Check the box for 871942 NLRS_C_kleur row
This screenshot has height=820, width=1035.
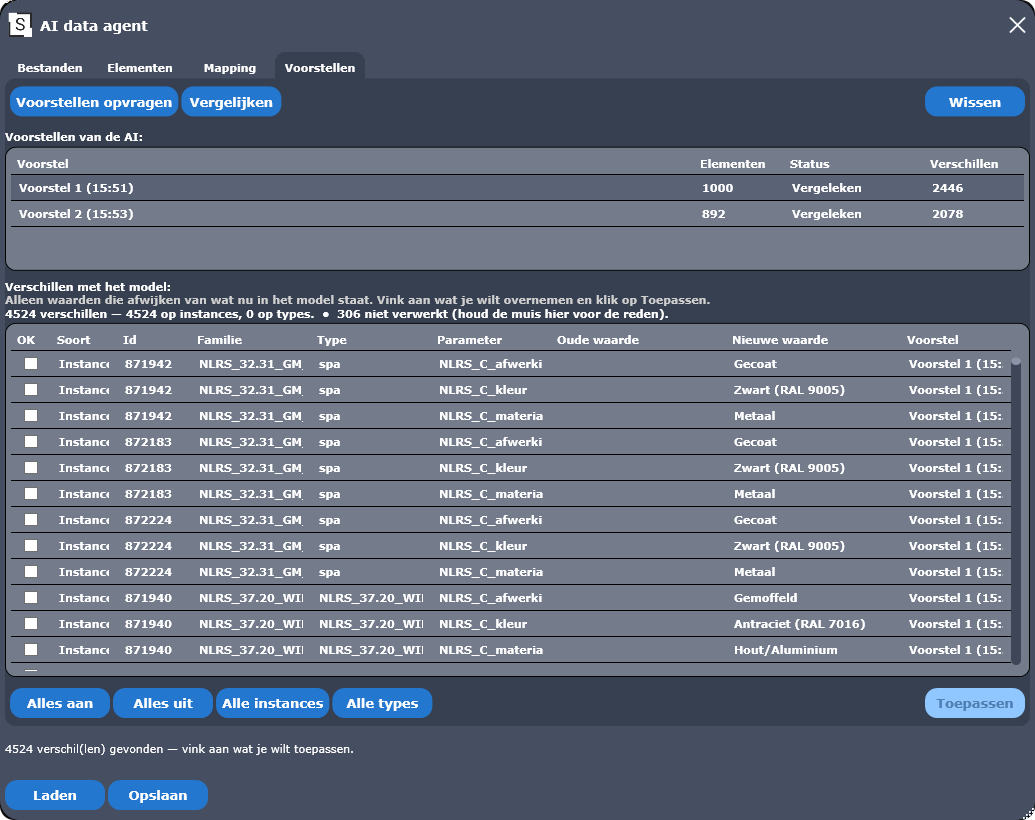31,390
